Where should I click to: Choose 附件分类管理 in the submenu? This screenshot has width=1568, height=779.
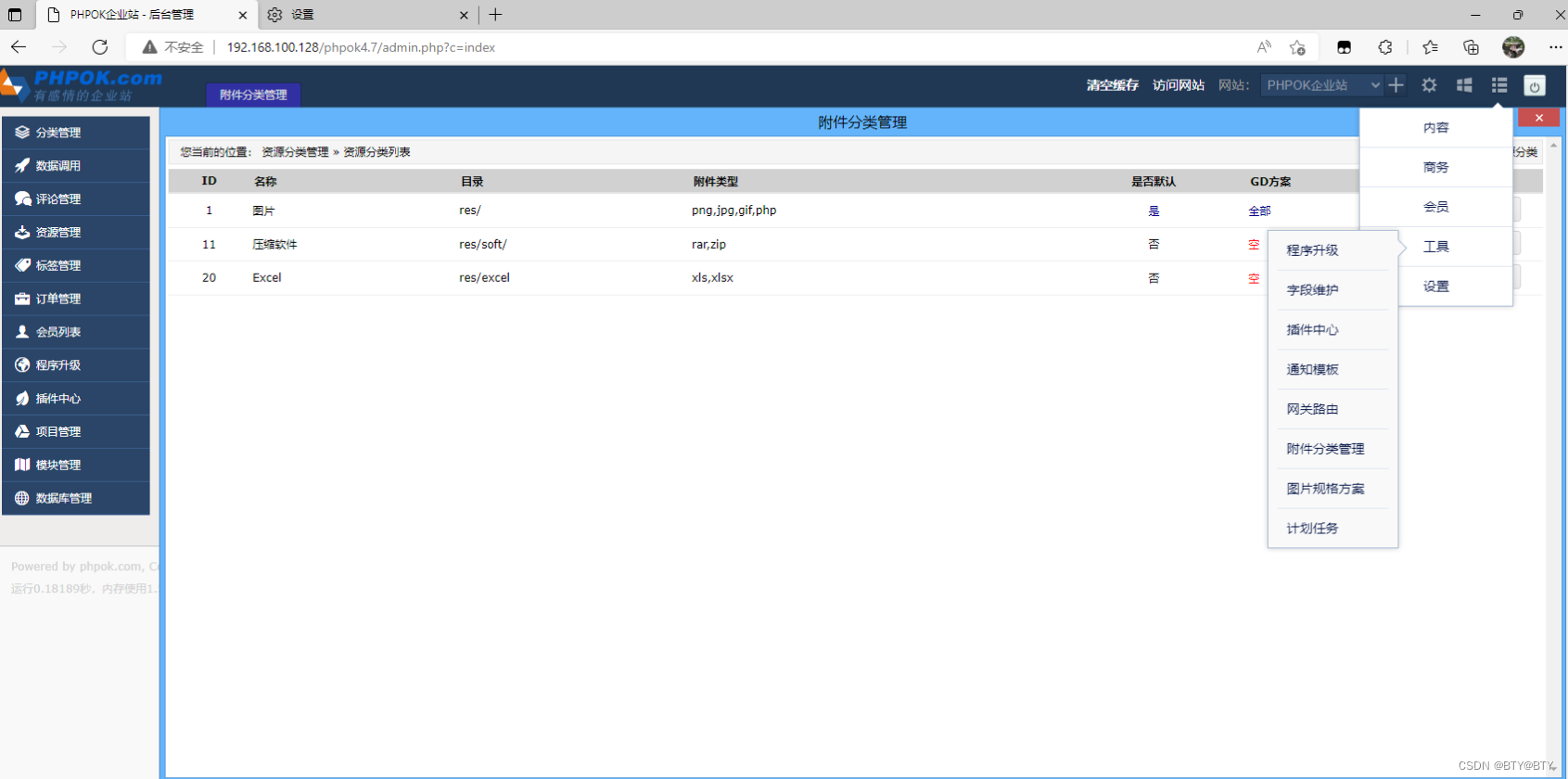[1332, 449]
